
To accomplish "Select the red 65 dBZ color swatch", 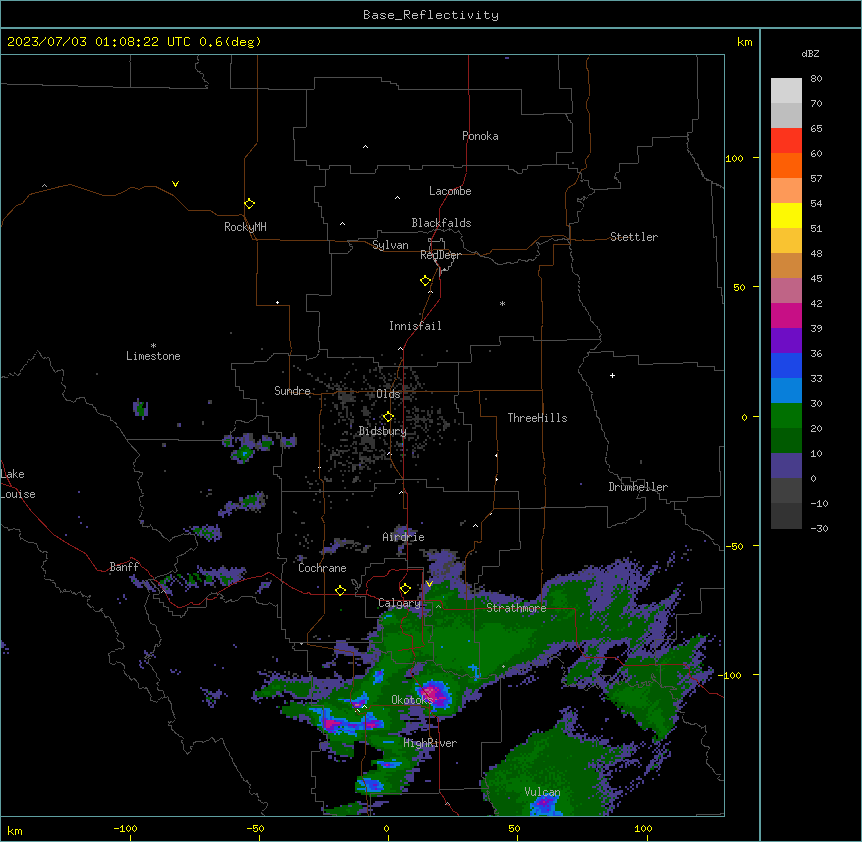I will point(786,140).
